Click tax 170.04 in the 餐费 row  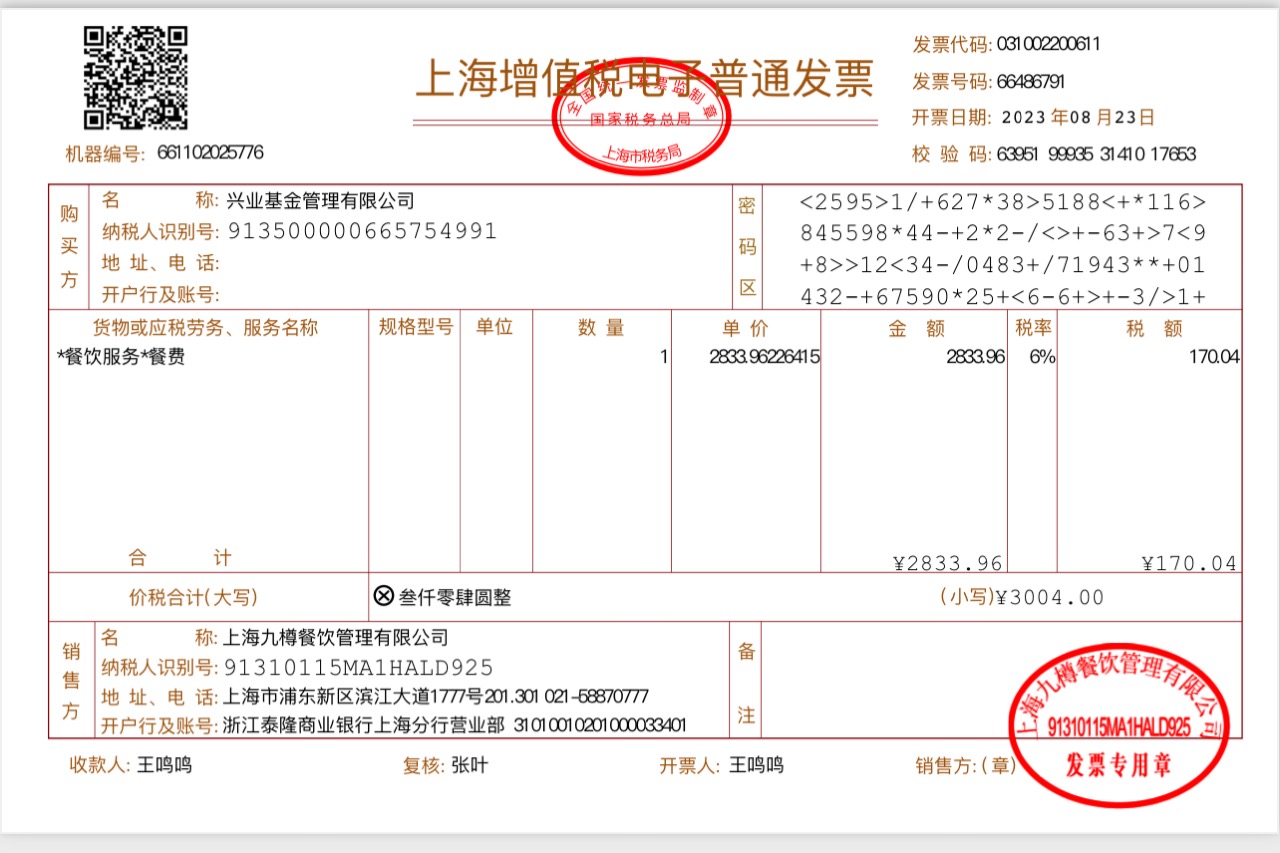[x=1215, y=357]
